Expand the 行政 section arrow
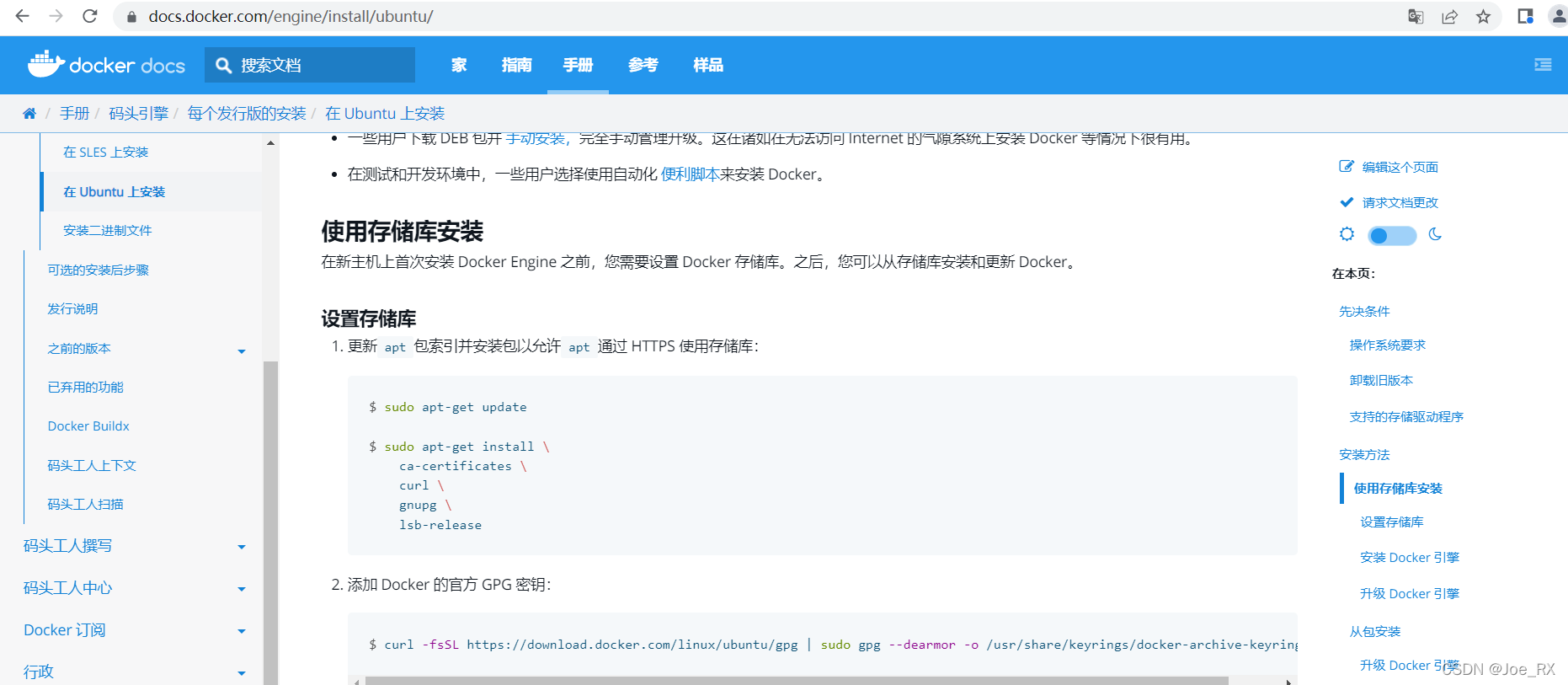The height and width of the screenshot is (685, 1568). (x=242, y=673)
